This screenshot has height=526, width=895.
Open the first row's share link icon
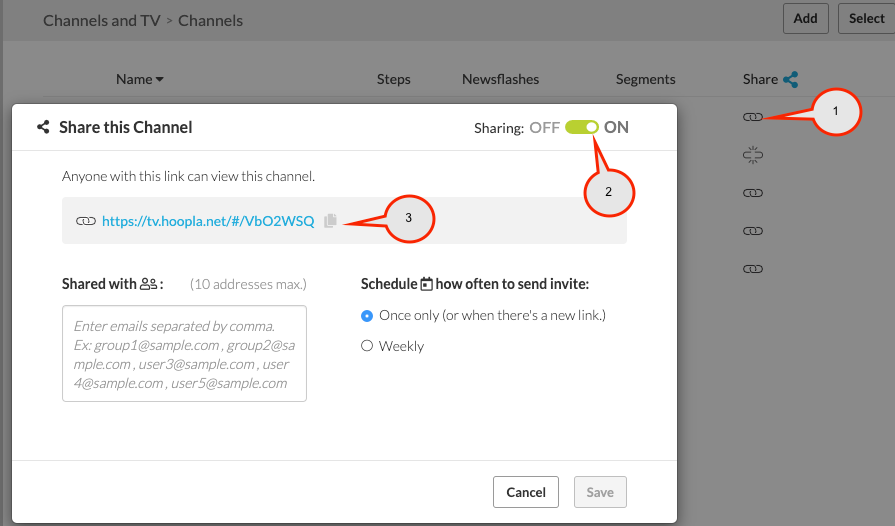point(753,117)
